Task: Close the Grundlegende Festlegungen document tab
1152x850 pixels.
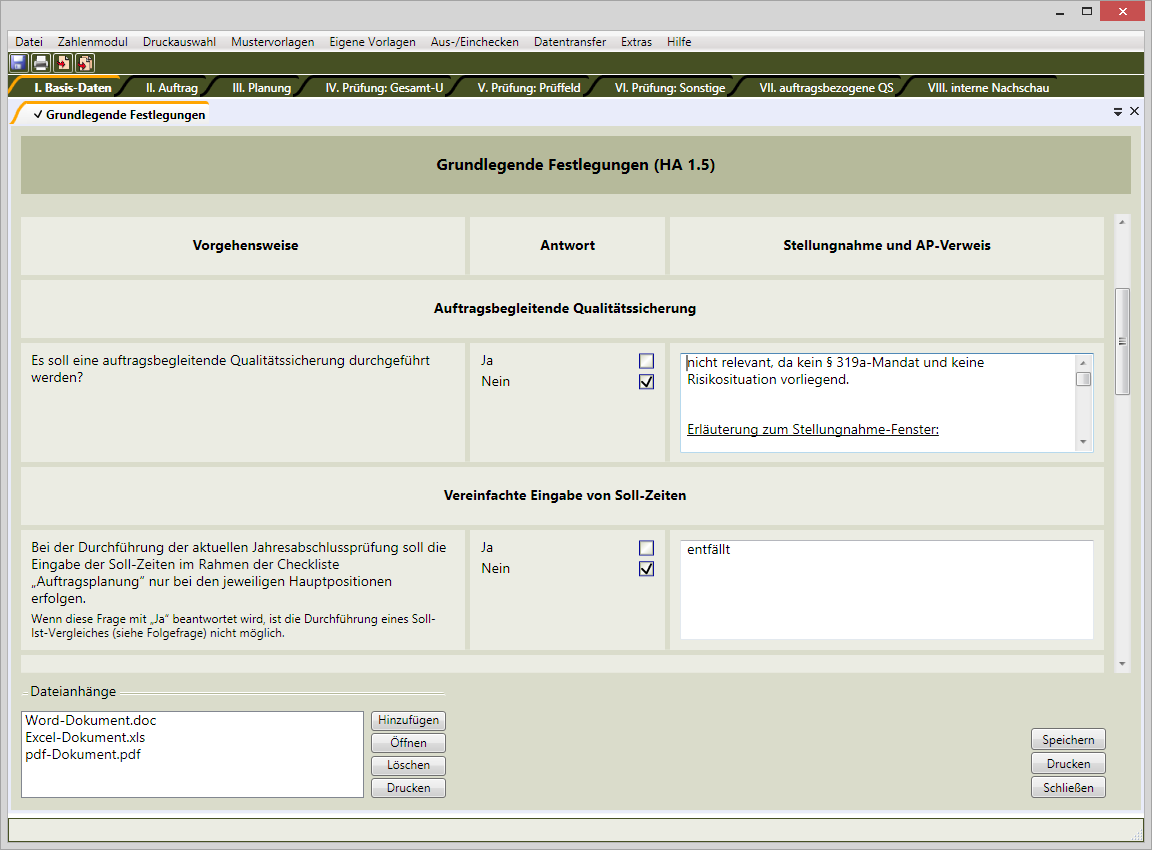Action: click(x=1134, y=112)
